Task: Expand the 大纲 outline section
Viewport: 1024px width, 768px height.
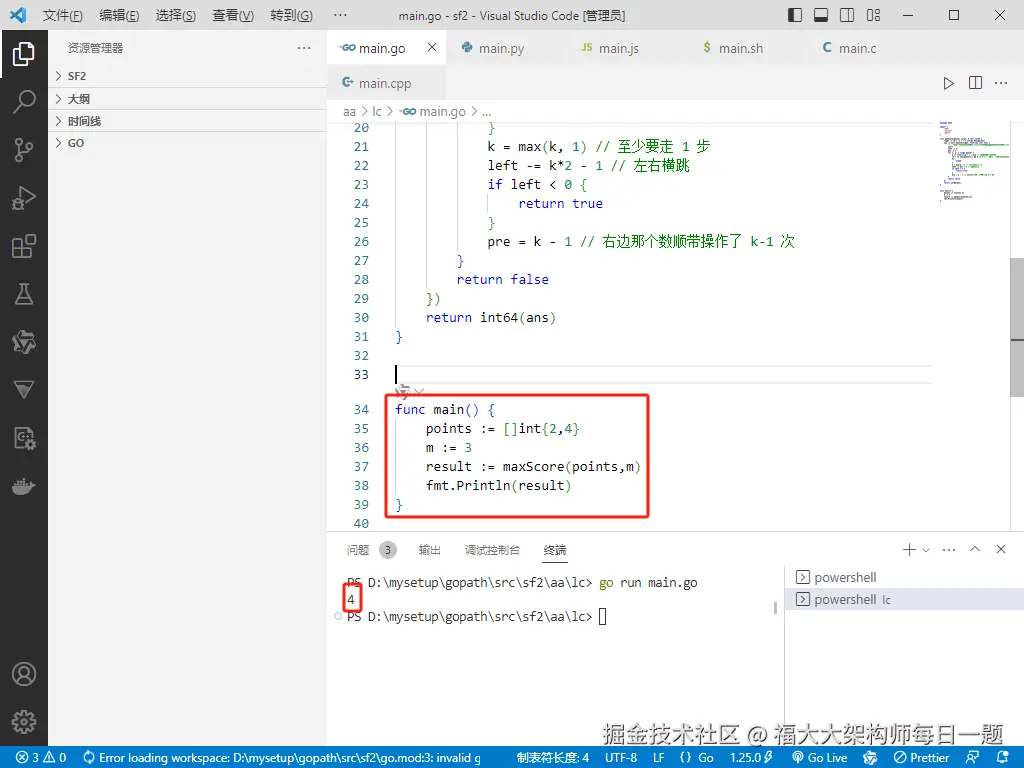Action: coord(188,99)
